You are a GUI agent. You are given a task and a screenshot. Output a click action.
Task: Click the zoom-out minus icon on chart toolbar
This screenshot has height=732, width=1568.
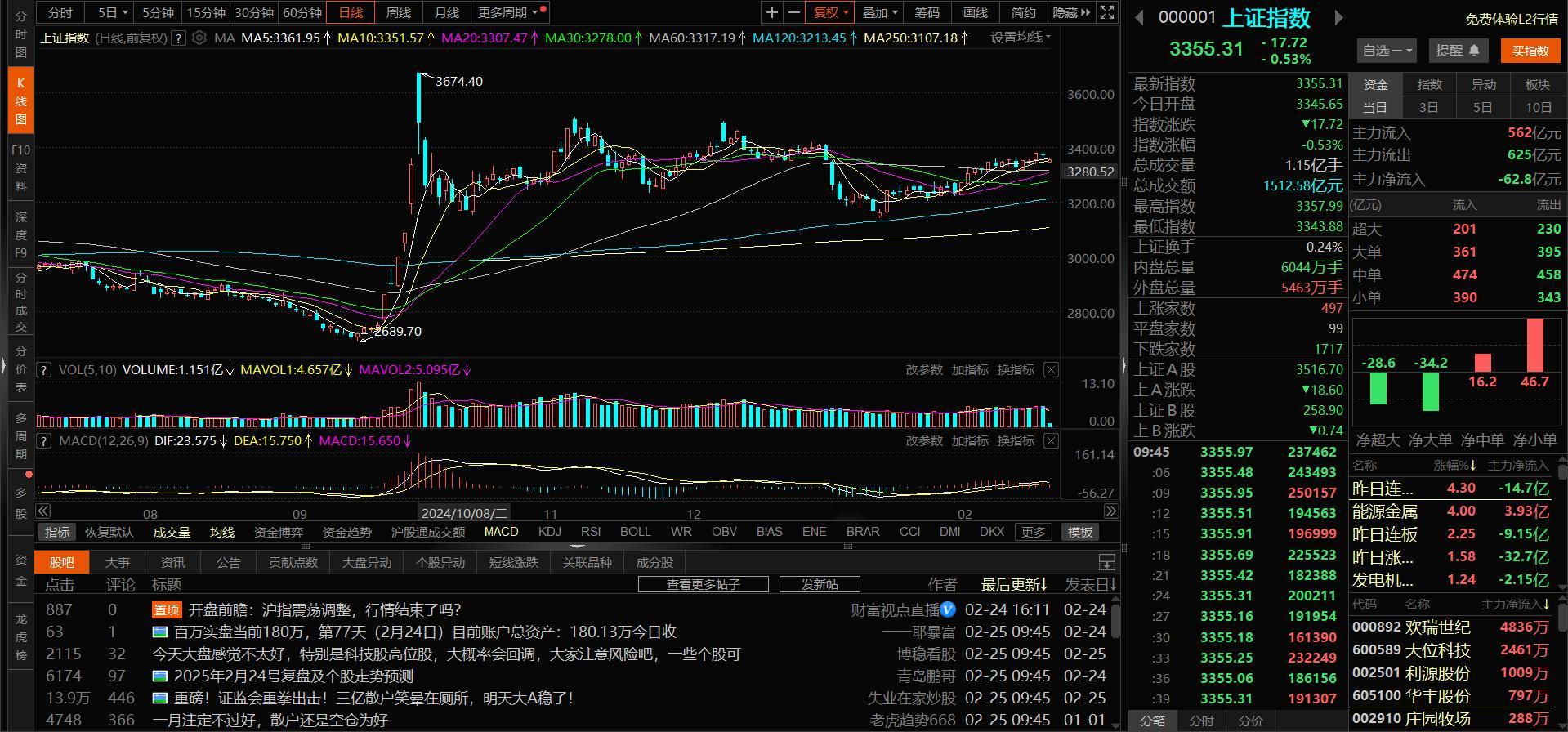click(794, 12)
